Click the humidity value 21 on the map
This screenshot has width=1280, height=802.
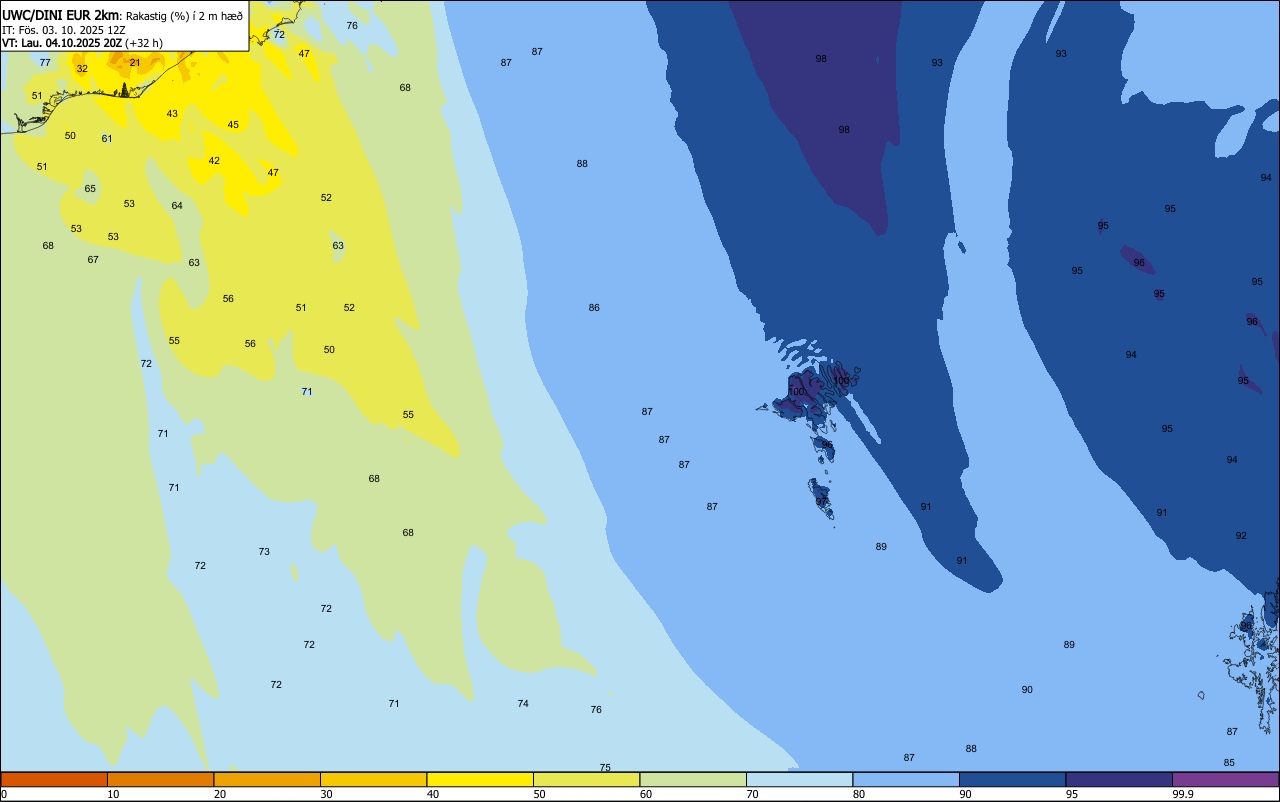[135, 62]
